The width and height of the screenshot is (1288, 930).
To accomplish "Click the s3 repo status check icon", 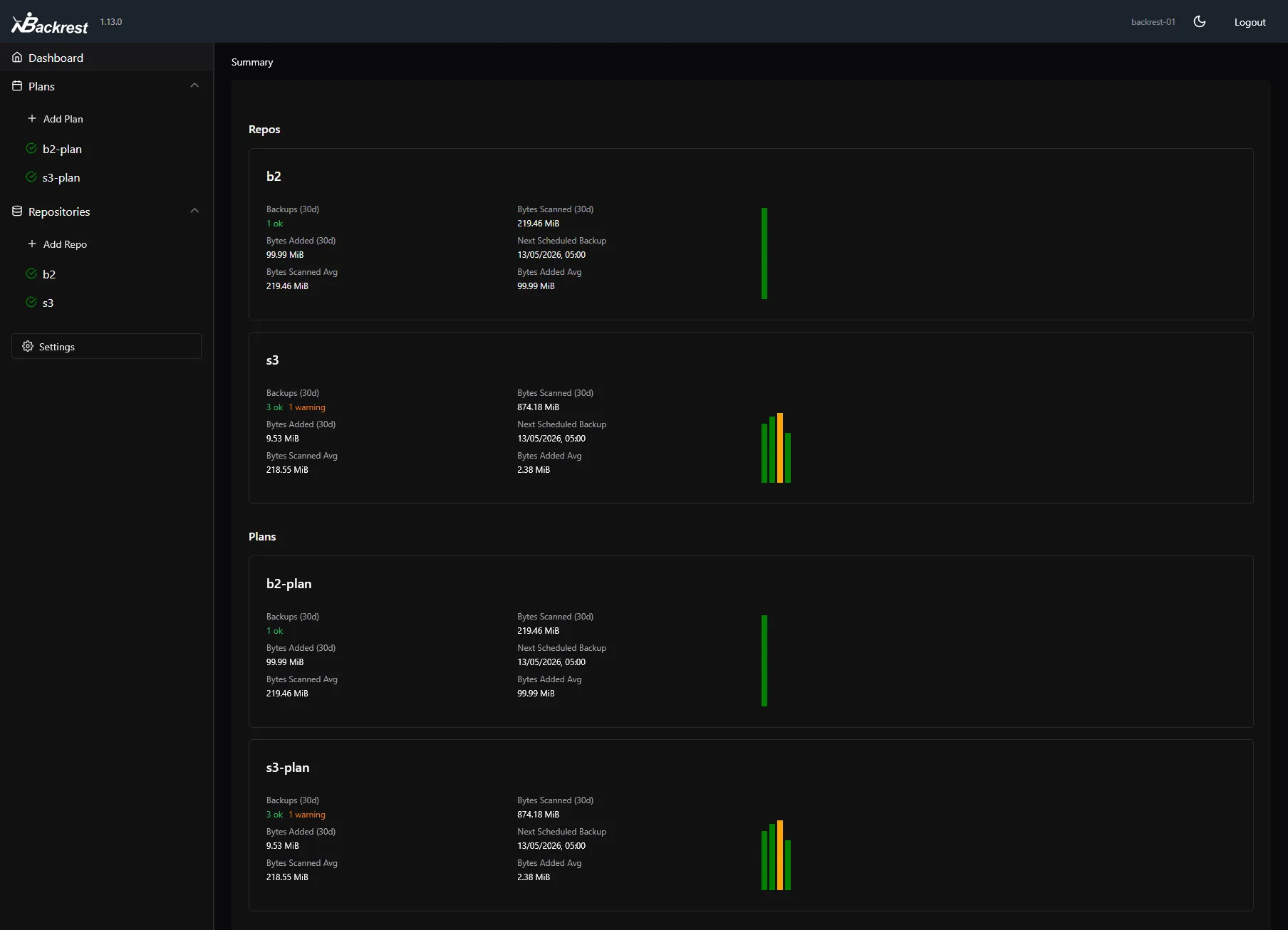I will [x=31, y=302].
